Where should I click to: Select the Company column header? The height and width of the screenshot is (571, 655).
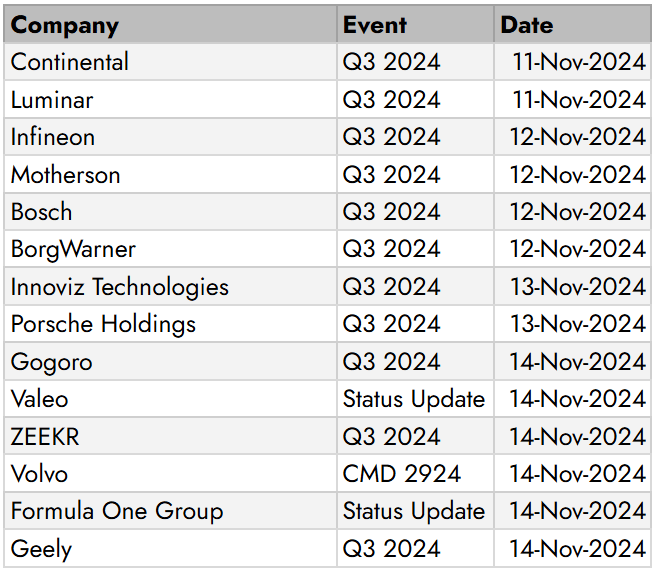pyautogui.click(x=170, y=24)
